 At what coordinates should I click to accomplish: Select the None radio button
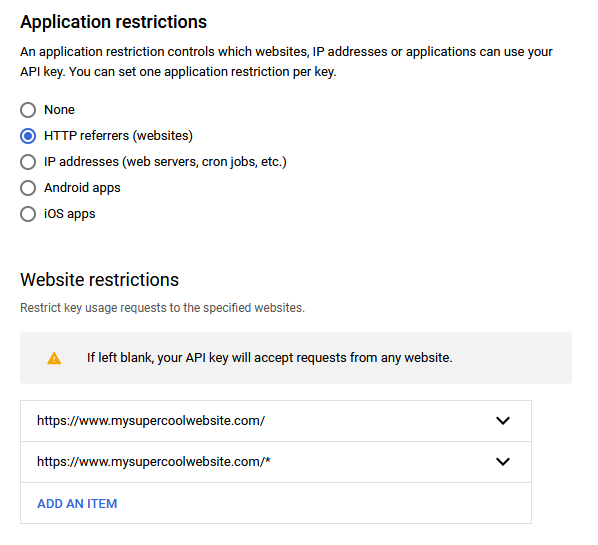coord(28,110)
